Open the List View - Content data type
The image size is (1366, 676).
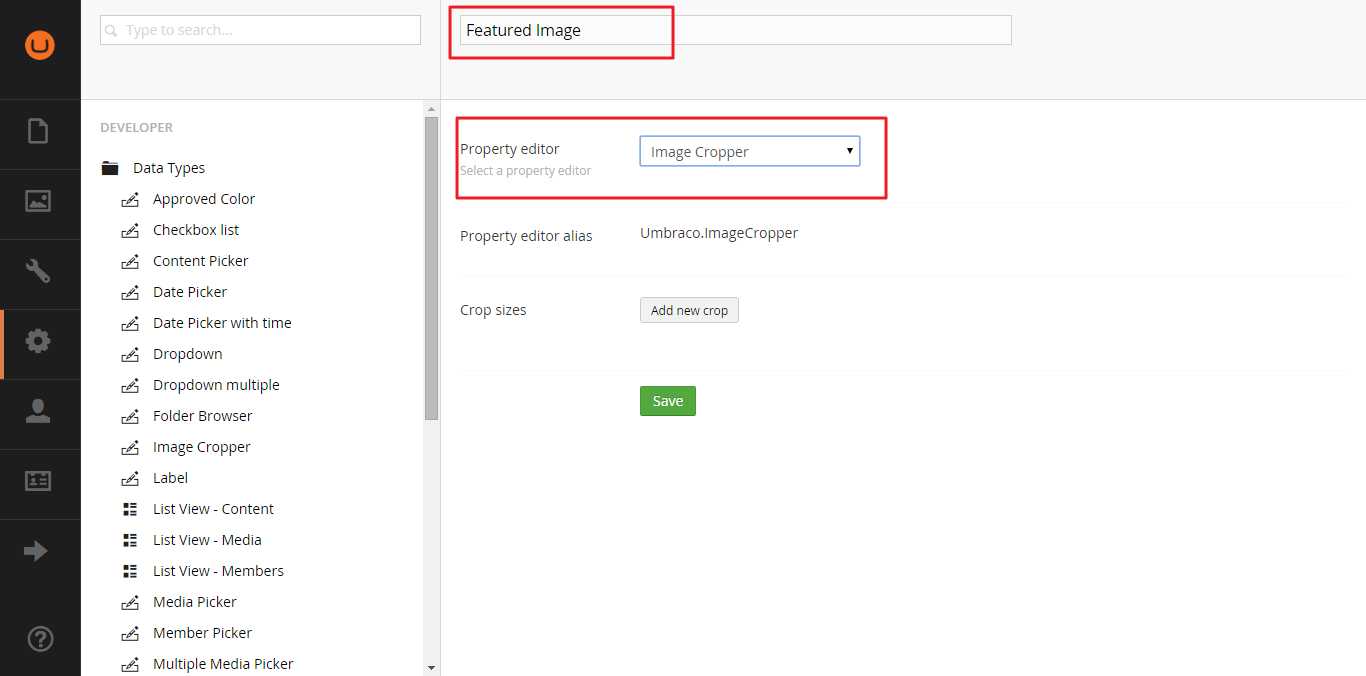click(x=213, y=509)
